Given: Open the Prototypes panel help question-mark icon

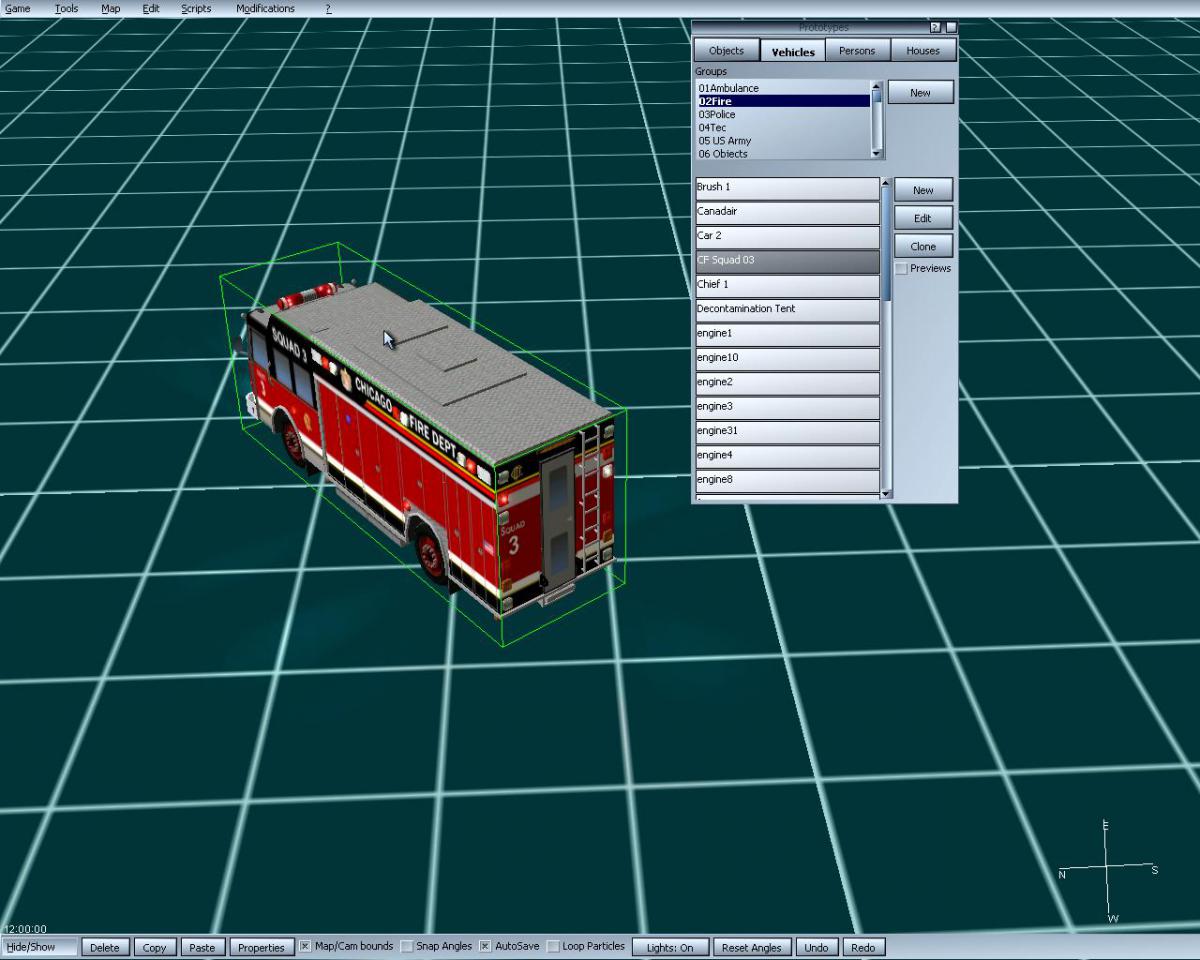Looking at the screenshot, I should (935, 28).
